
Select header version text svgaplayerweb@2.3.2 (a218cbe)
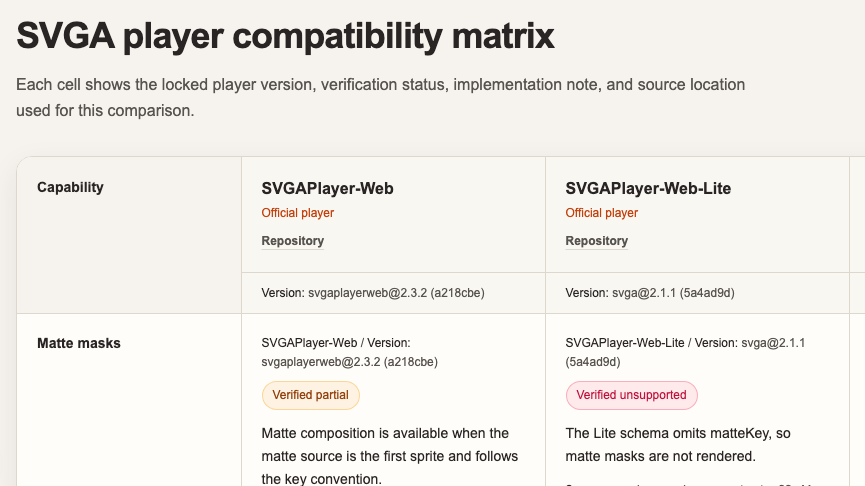(396, 293)
